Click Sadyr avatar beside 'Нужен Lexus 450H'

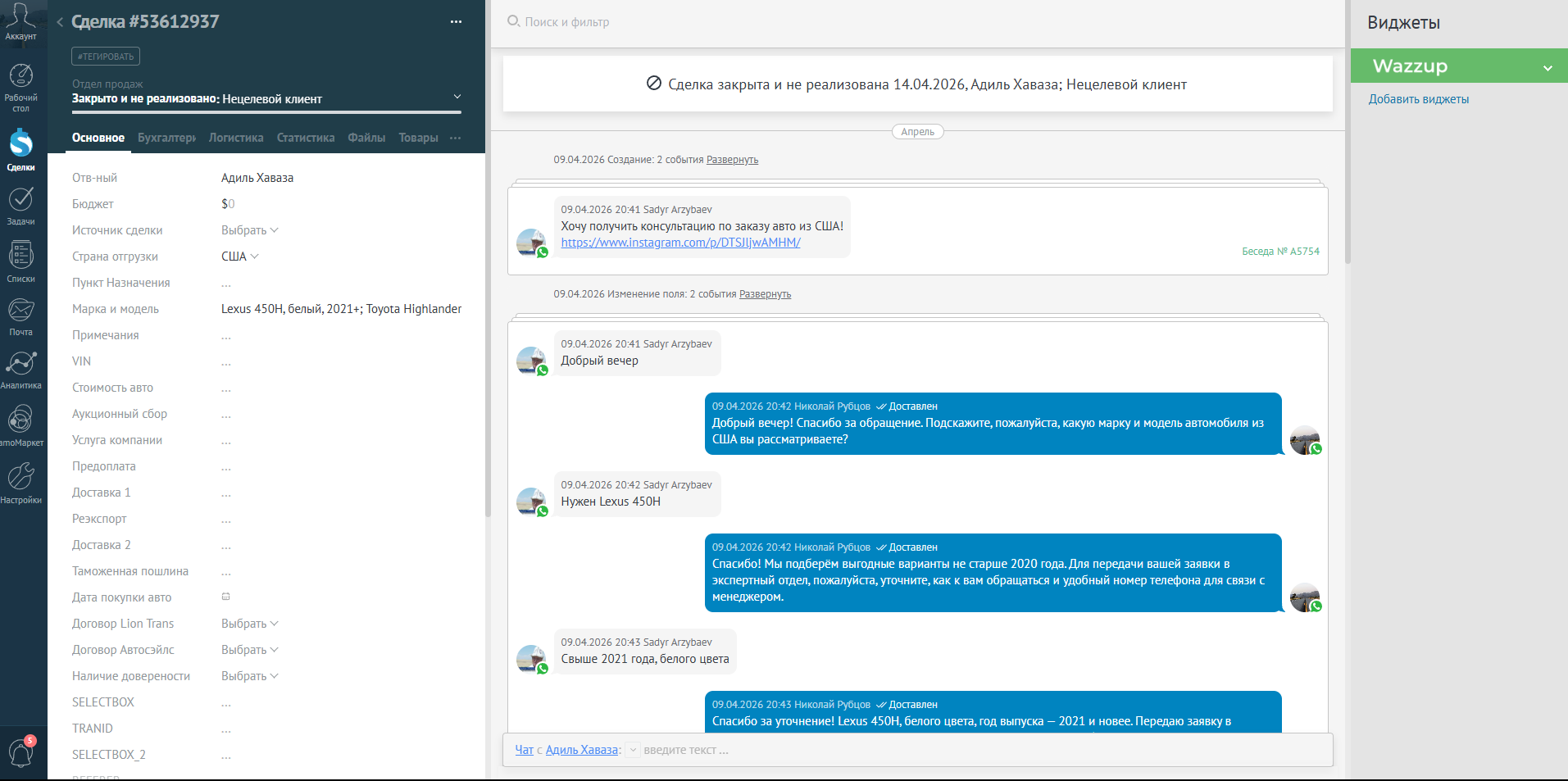[531, 502]
